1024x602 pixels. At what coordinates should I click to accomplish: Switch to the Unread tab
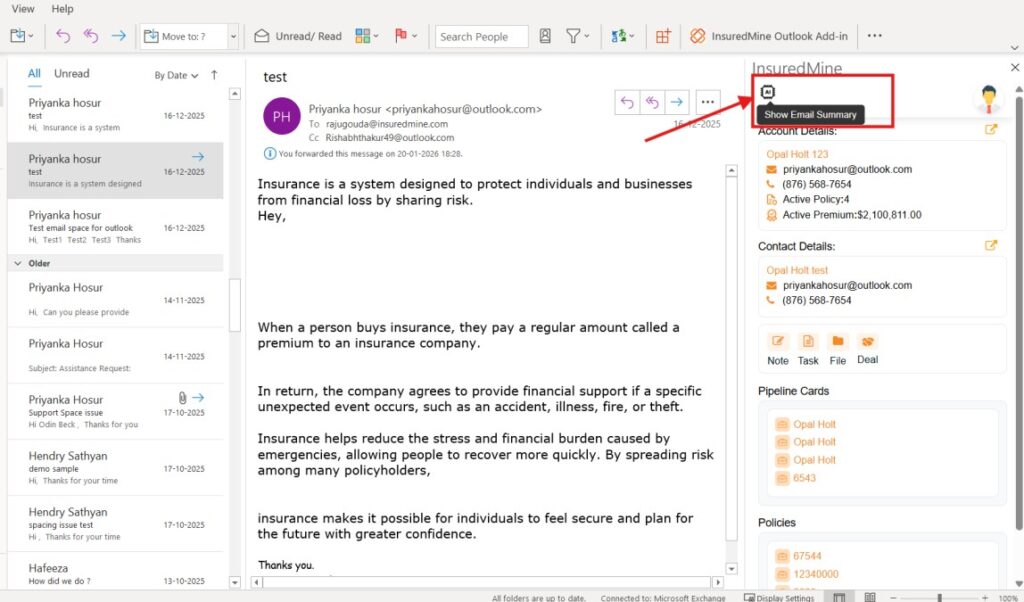click(71, 73)
